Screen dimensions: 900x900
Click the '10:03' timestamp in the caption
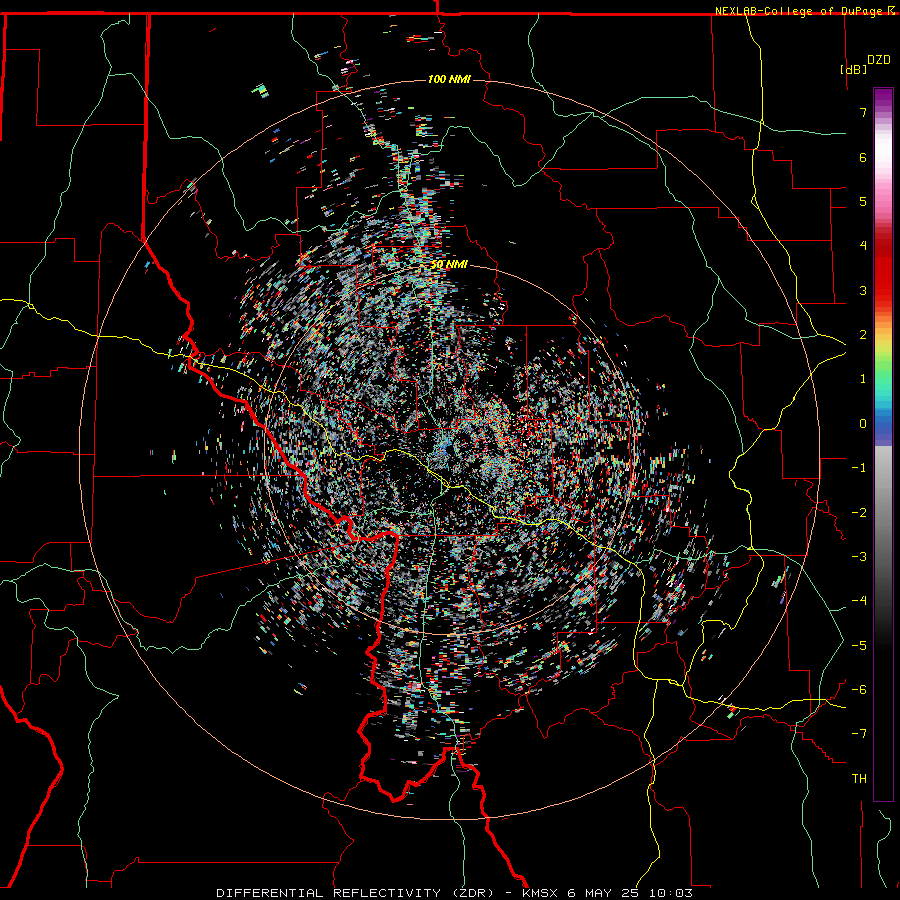pos(671,893)
